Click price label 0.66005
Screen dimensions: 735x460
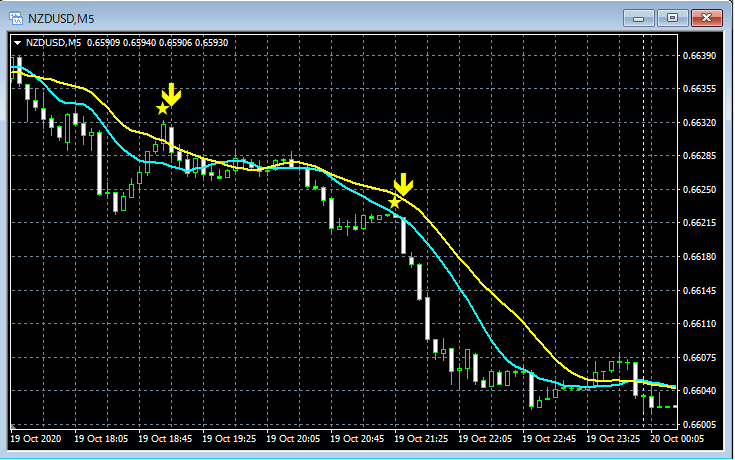point(699,424)
